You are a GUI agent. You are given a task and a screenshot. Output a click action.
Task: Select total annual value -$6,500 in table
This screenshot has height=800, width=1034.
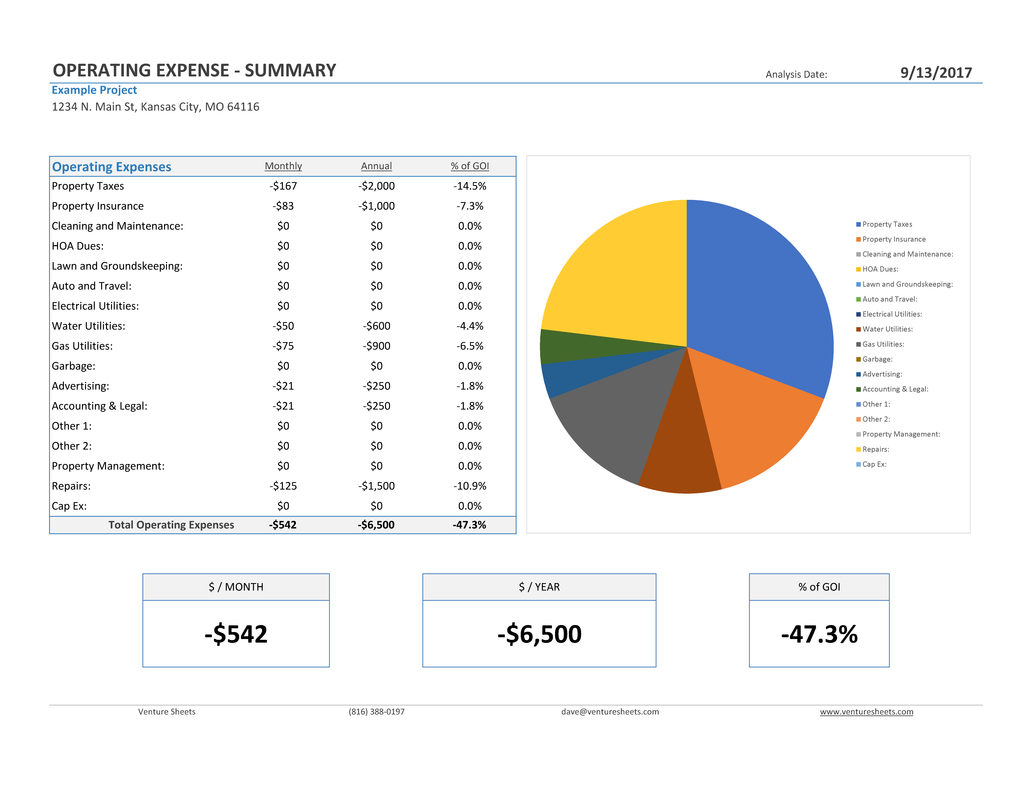(377, 525)
